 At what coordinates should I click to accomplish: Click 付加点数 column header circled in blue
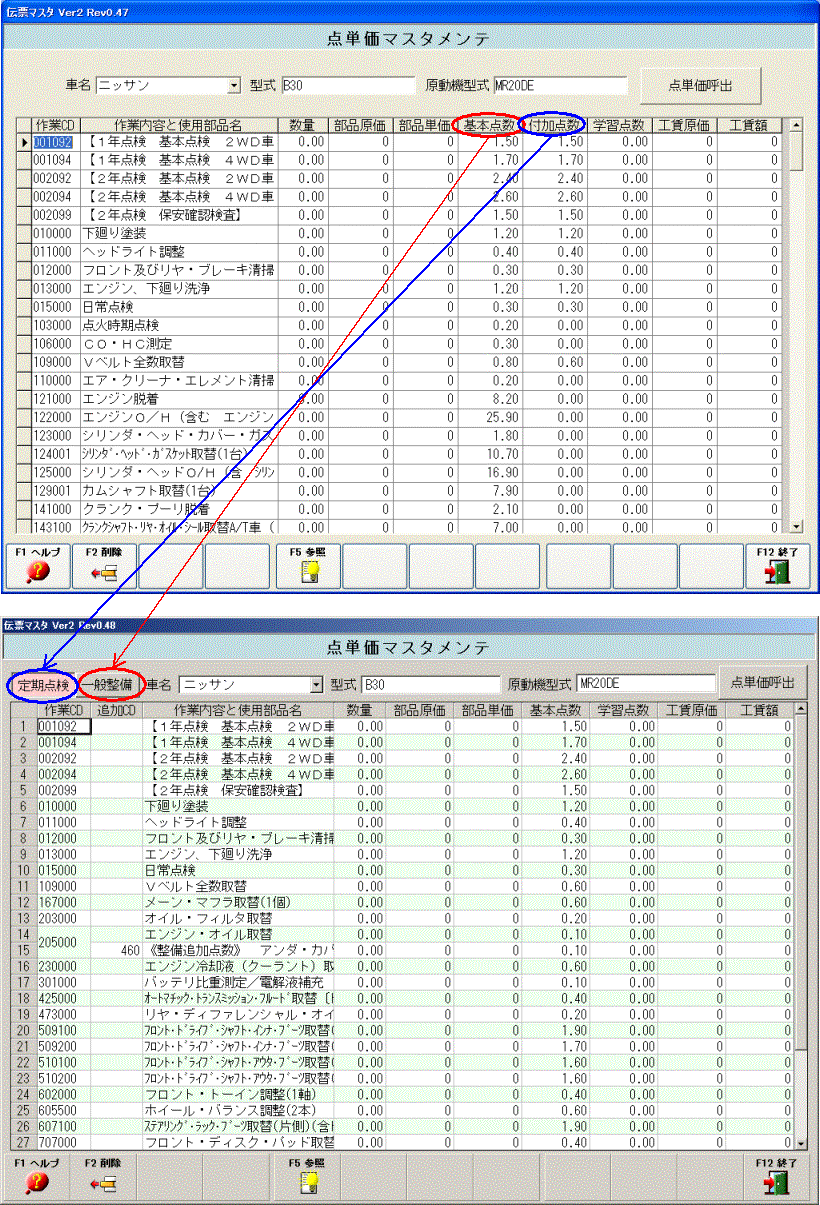pyautogui.click(x=553, y=125)
